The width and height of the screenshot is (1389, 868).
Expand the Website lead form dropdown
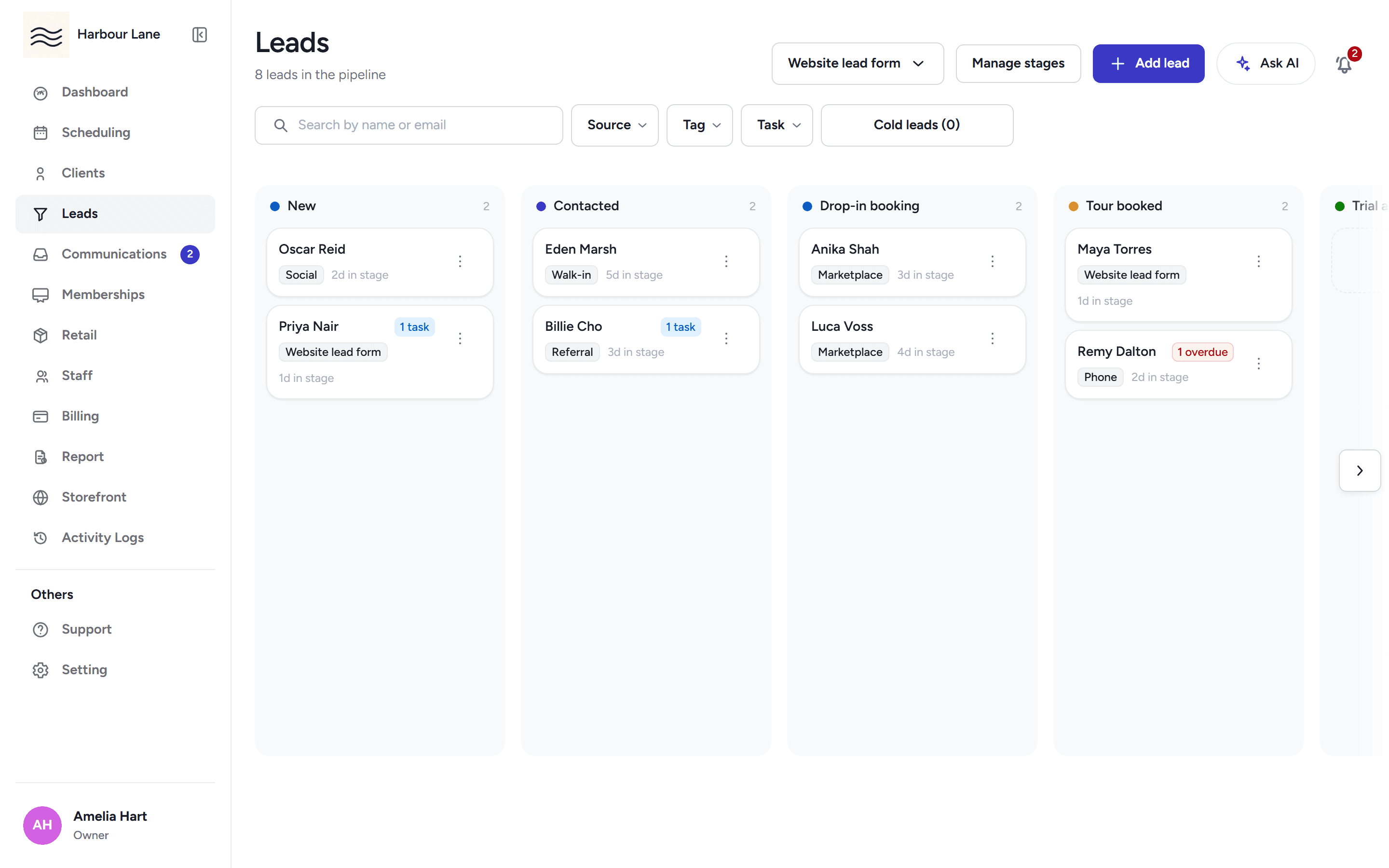click(x=858, y=64)
